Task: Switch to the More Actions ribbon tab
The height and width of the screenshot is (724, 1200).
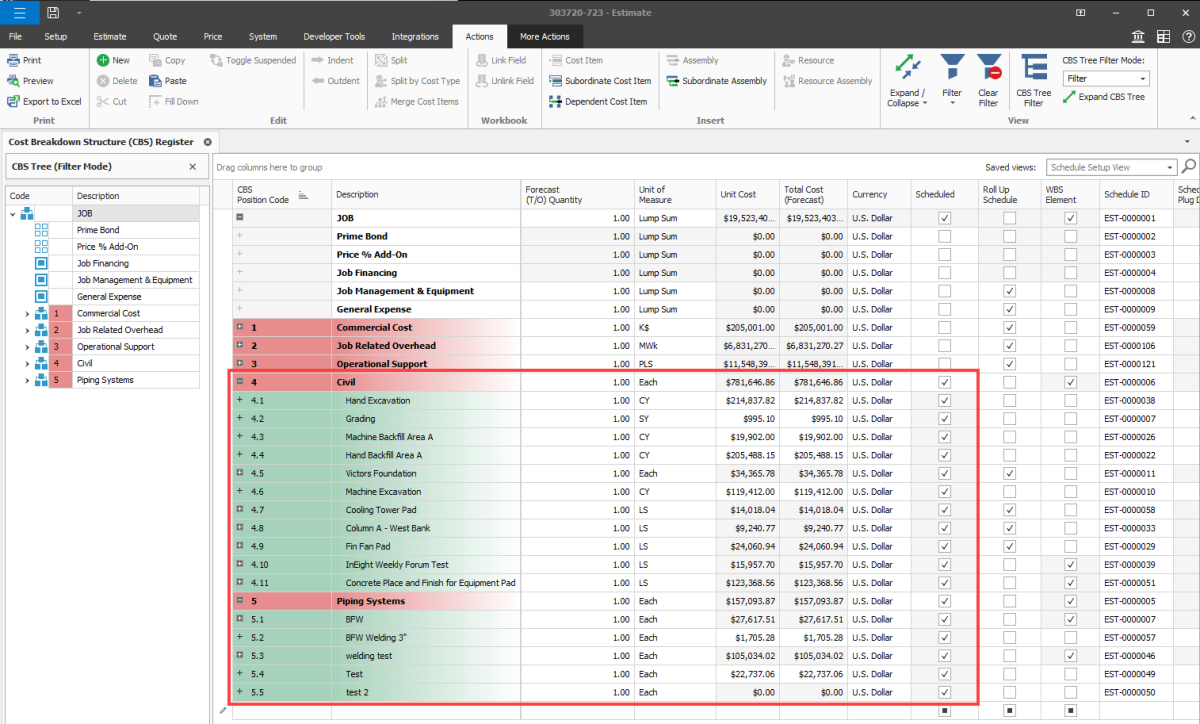Action: click(x=544, y=37)
